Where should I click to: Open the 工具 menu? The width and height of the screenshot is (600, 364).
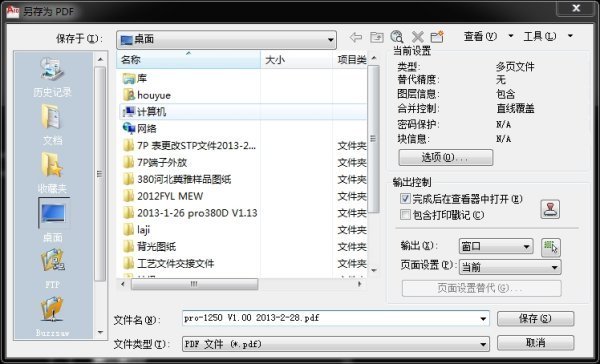pos(548,36)
